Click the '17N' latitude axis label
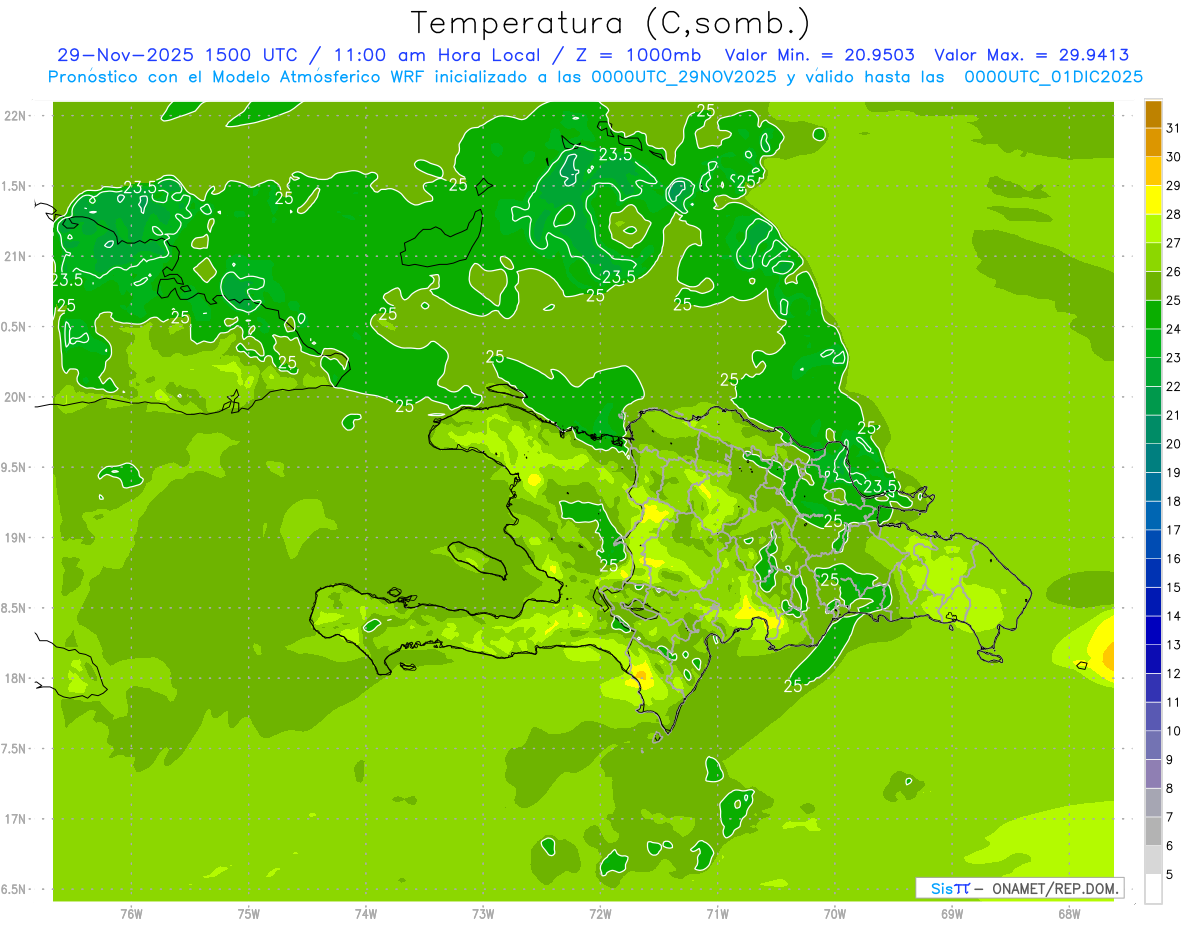The width and height of the screenshot is (1200, 927). click(x=15, y=819)
